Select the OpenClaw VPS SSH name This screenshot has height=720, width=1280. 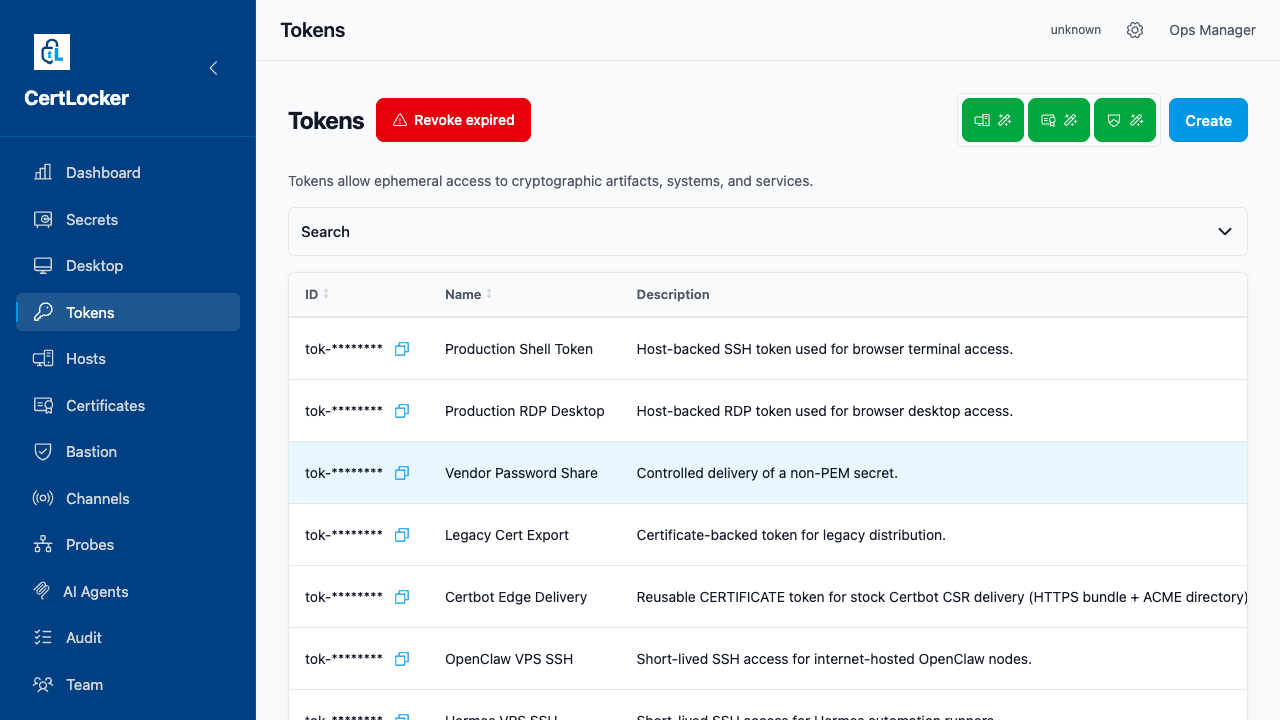509,659
